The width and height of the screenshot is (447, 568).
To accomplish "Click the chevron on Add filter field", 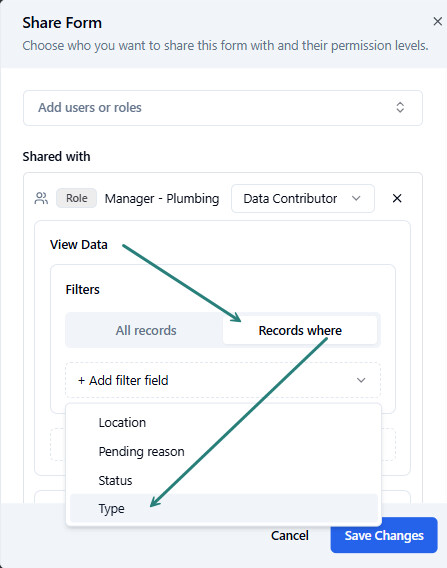I will [361, 380].
